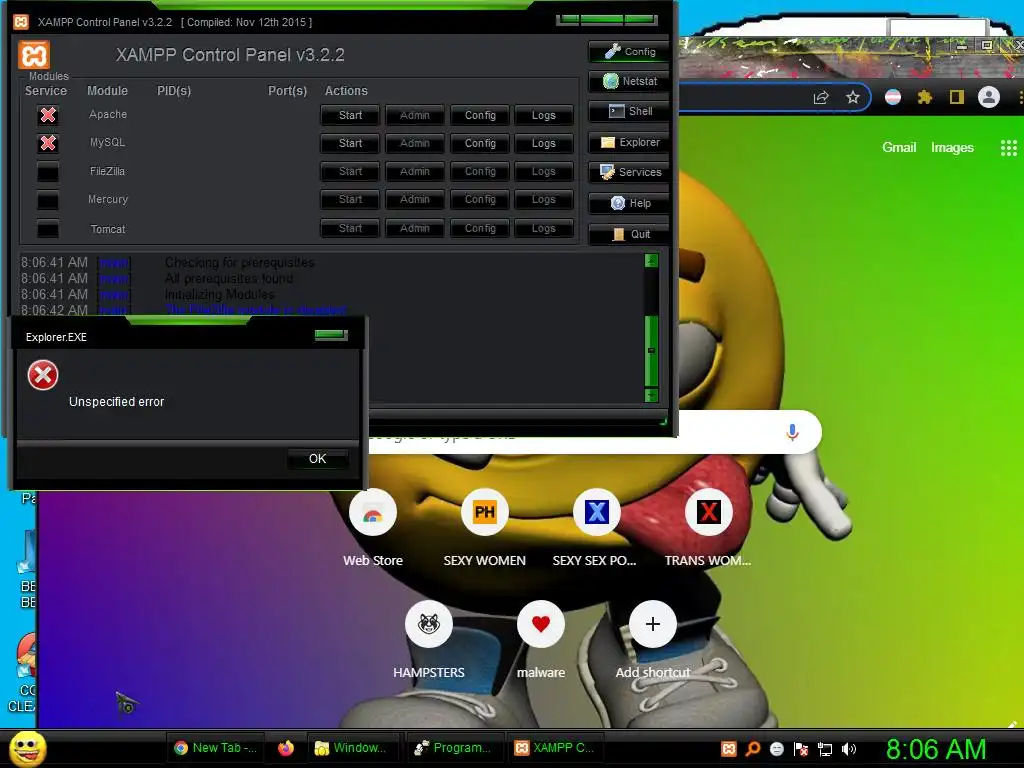Viewport: 1024px width, 768px height.
Task: Start the Apache module
Action: pos(350,116)
